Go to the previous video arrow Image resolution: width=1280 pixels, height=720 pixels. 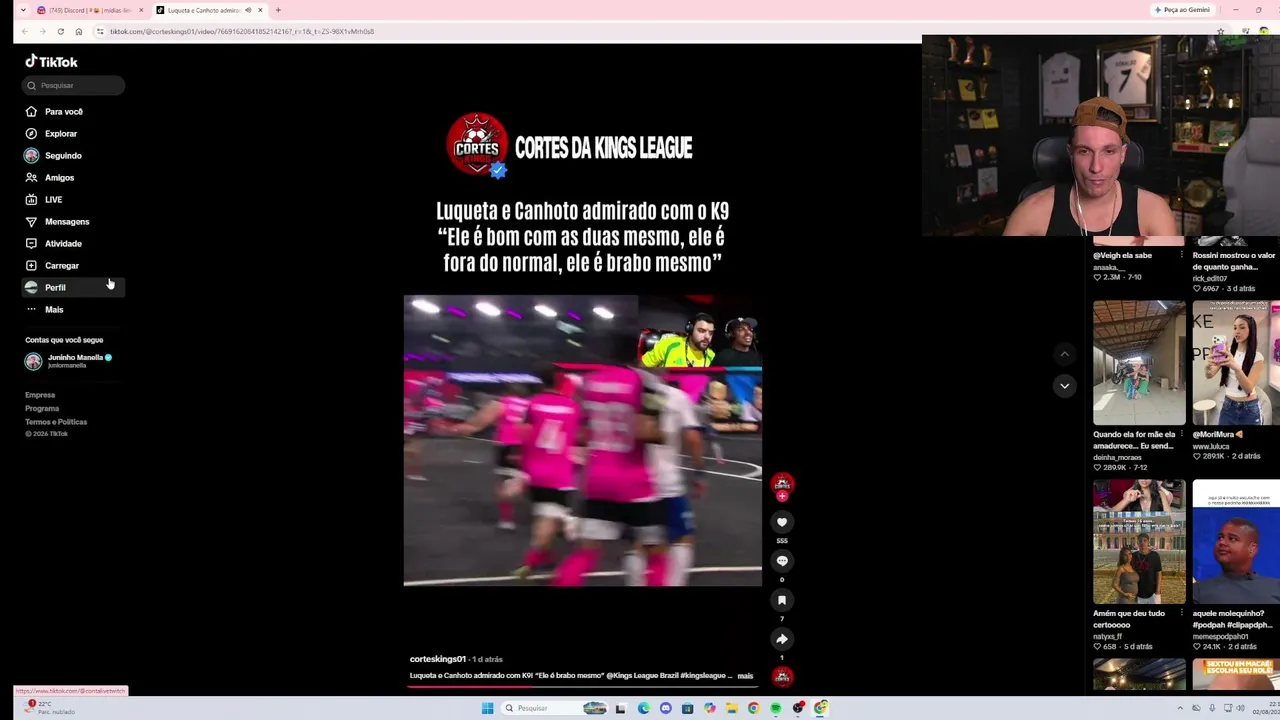click(x=1064, y=354)
